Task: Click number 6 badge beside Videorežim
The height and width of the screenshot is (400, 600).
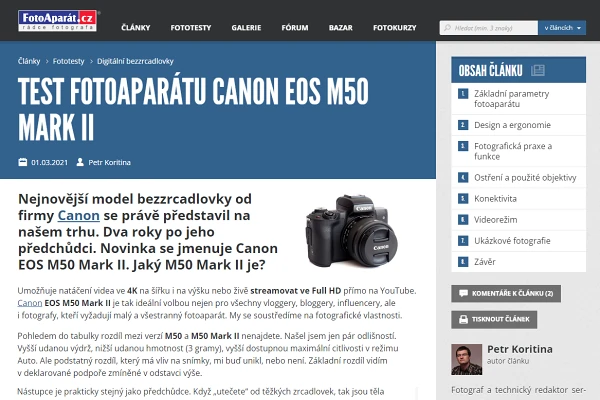Action: (463, 220)
